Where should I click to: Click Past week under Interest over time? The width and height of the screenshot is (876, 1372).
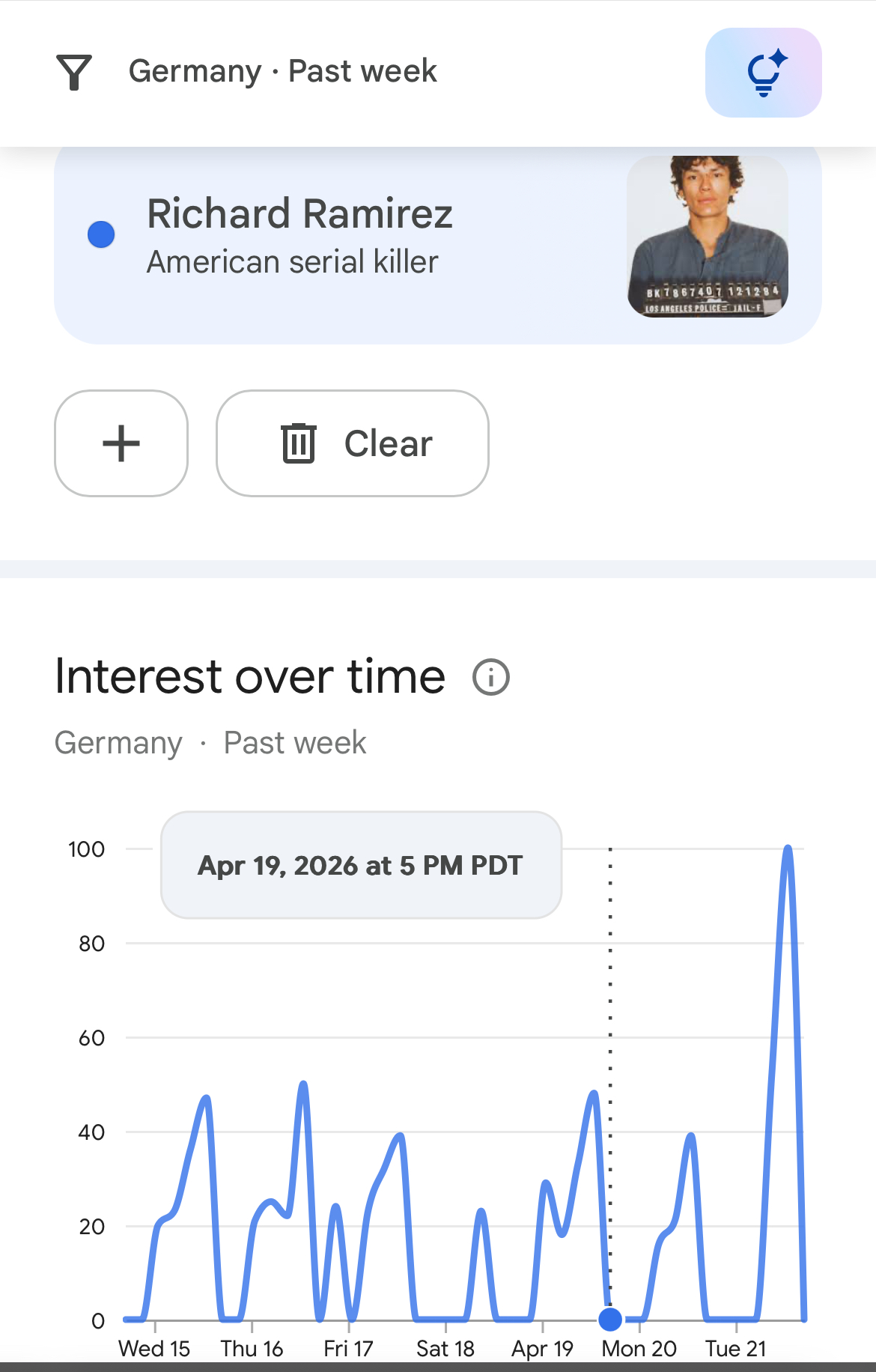click(295, 743)
